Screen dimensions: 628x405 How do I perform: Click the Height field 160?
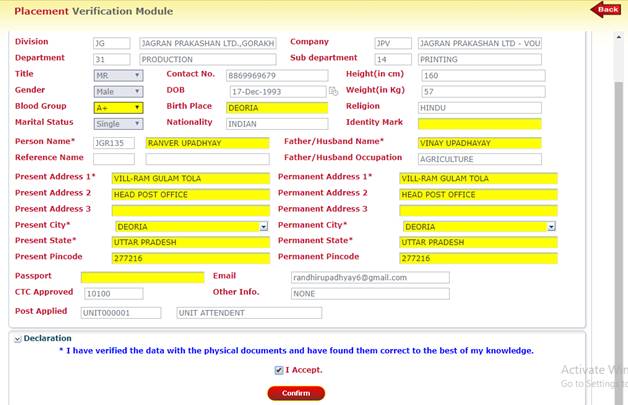pyautogui.click(x=483, y=75)
